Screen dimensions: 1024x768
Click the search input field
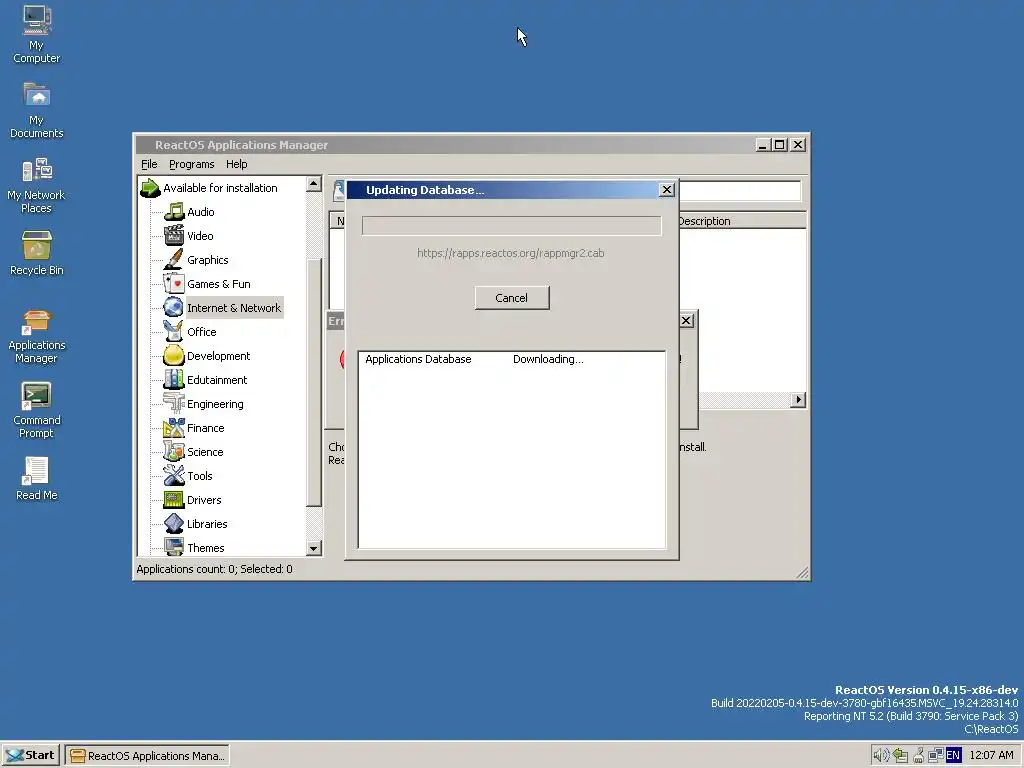(x=739, y=191)
